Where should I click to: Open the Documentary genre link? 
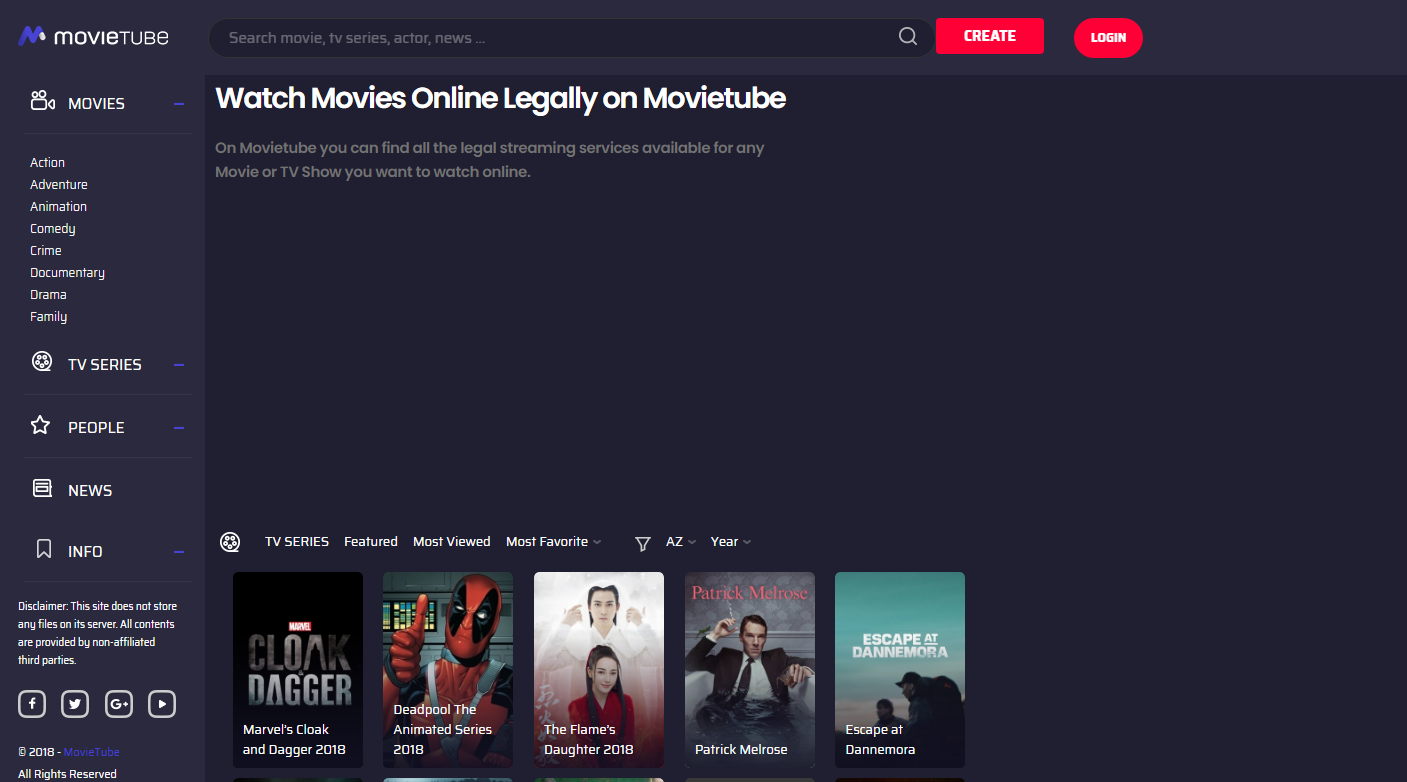67,272
